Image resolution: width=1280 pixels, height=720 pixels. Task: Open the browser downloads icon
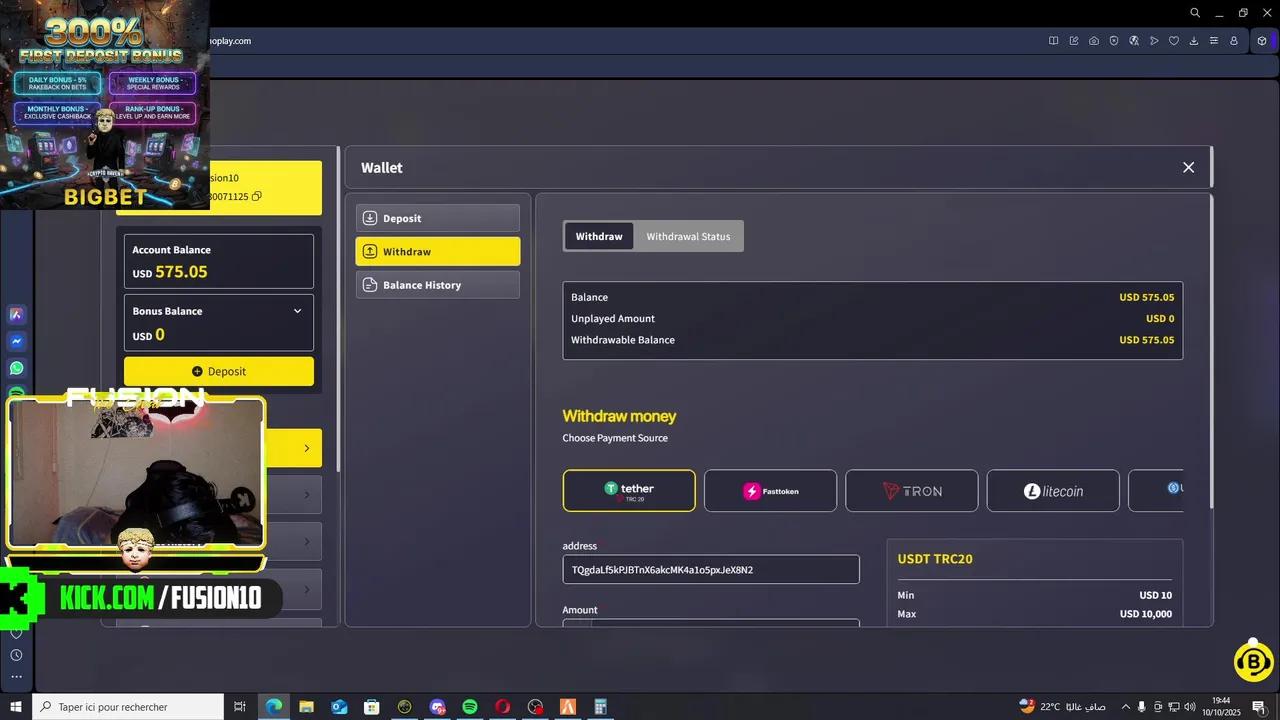(1194, 41)
